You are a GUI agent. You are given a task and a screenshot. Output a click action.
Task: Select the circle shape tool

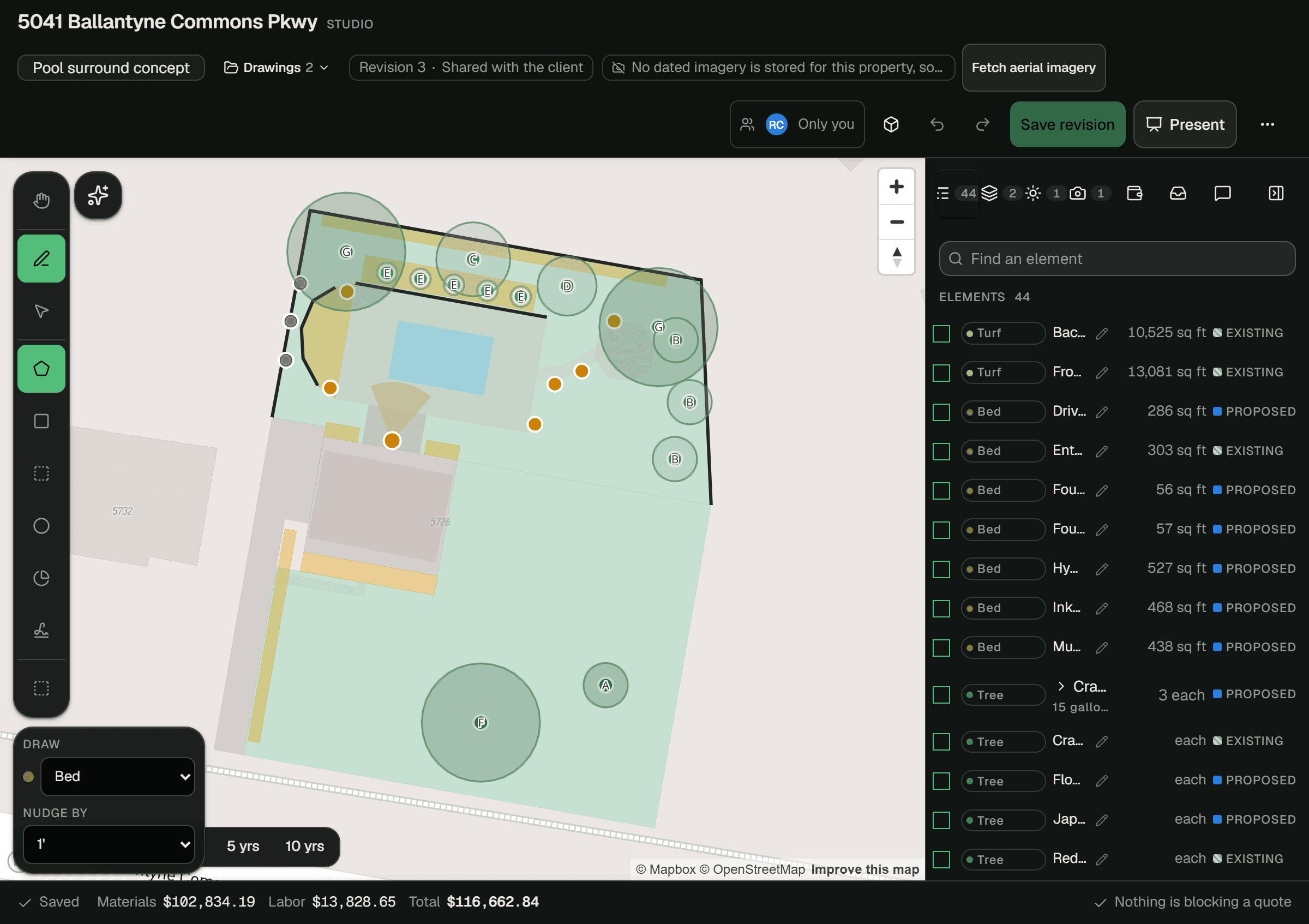pos(41,526)
